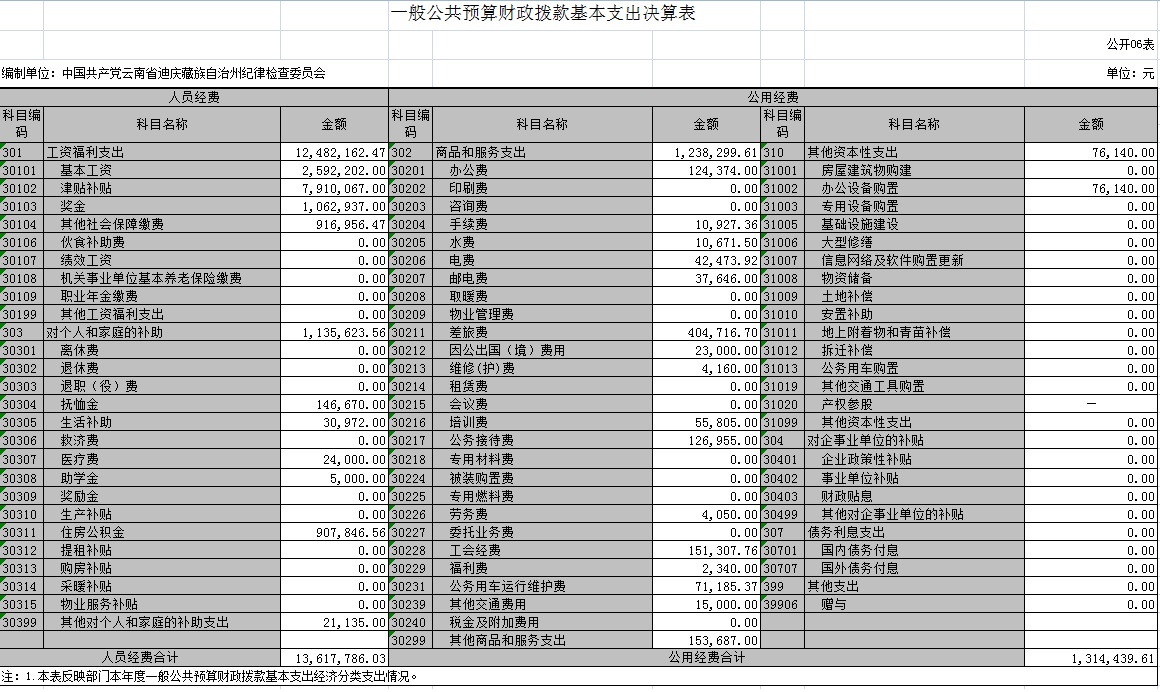Select the 因公出国(境)费用 cell
Image resolution: width=1160 pixels, height=692 pixels.
tap(542, 350)
